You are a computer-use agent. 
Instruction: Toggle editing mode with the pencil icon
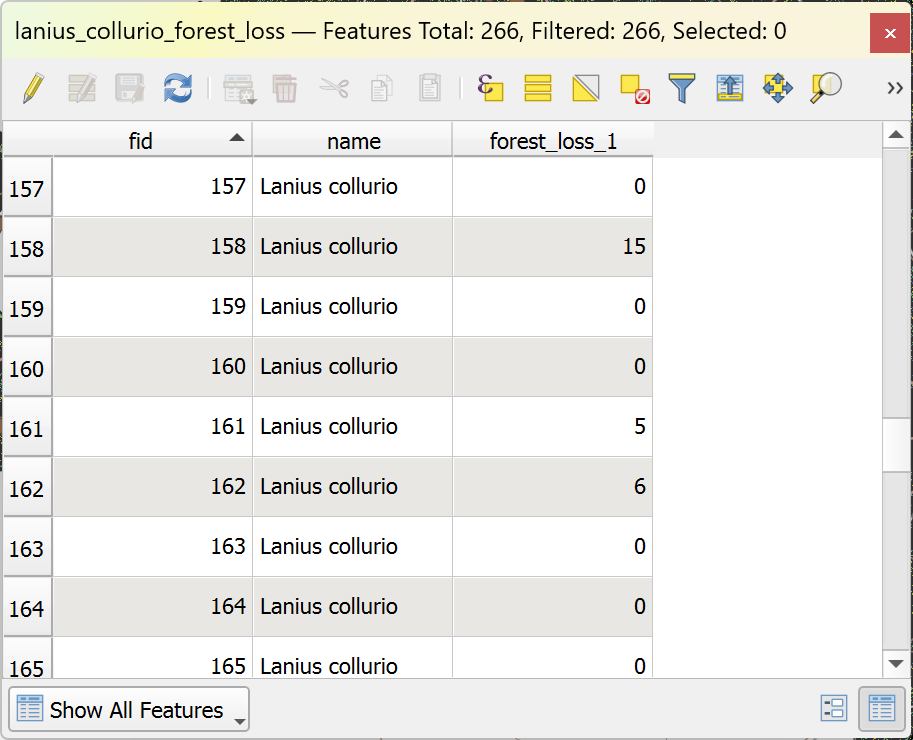tap(33, 88)
